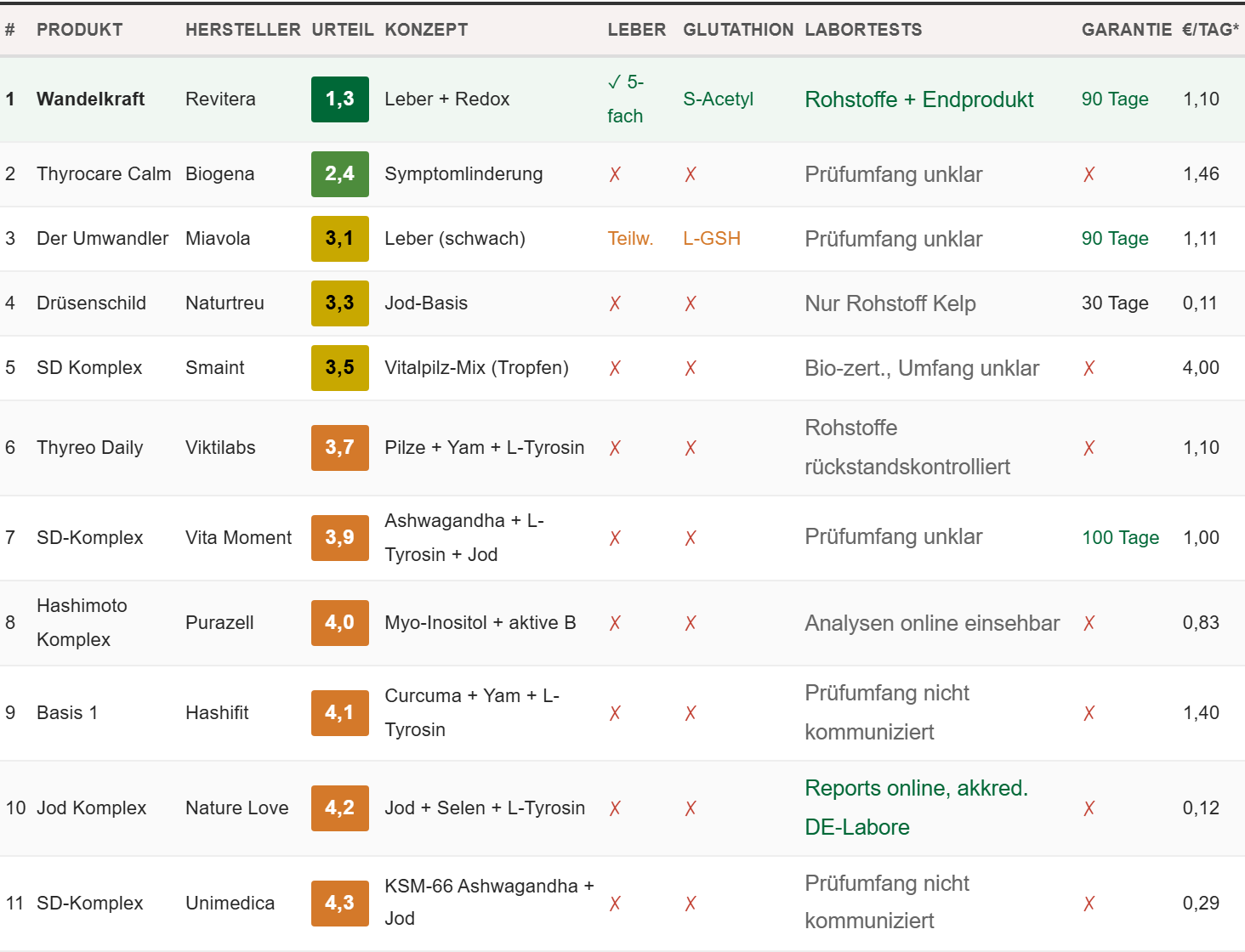This screenshot has height=952, width=1245.
Task: Select the Garantie X mark in Smaint row
Action: point(1089,368)
